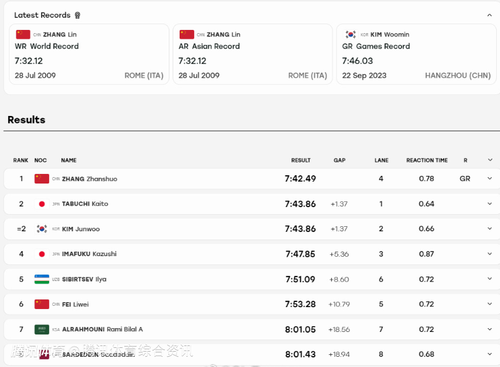Expand IMAFUKU Kazushi result row
Image resolution: width=500 pixels, height=367 pixels.
pos(489,254)
